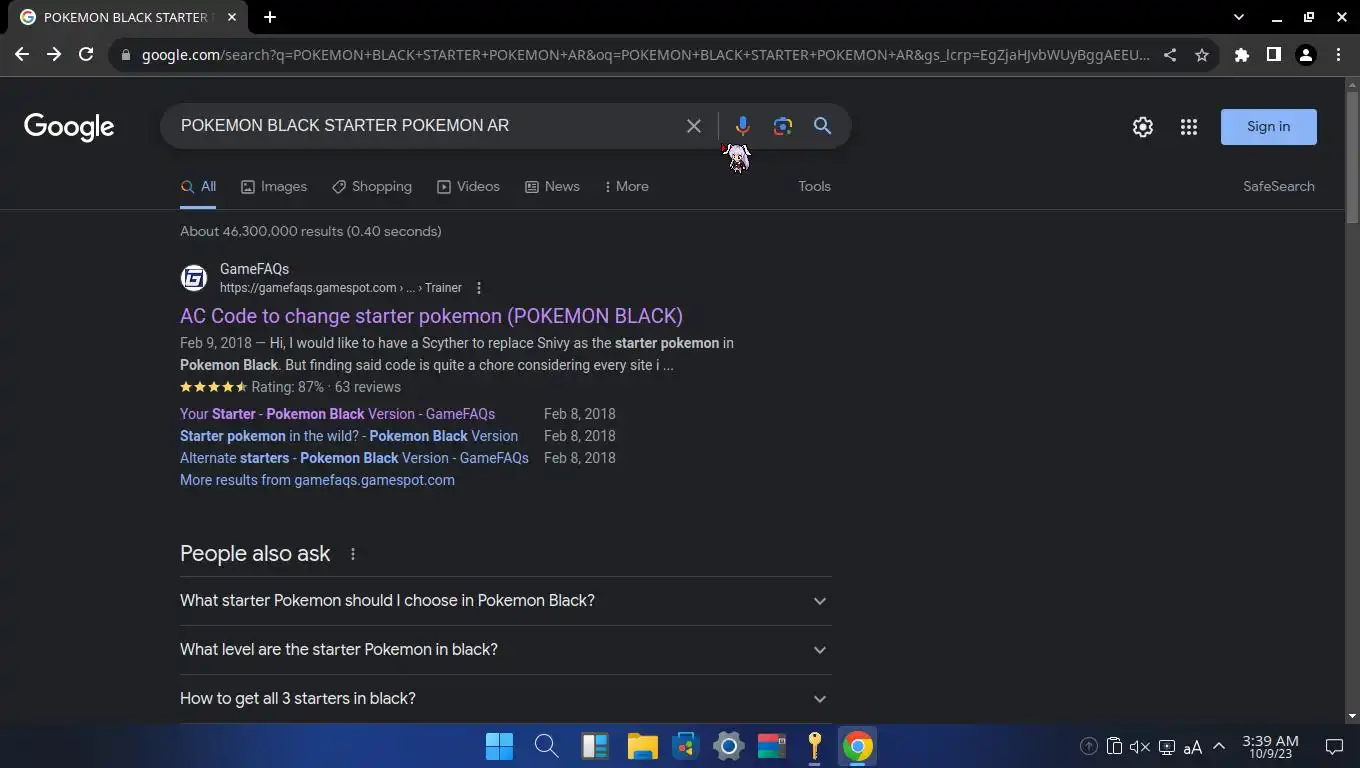Open Your Starter - Pokemon Black Version link

coord(337,414)
